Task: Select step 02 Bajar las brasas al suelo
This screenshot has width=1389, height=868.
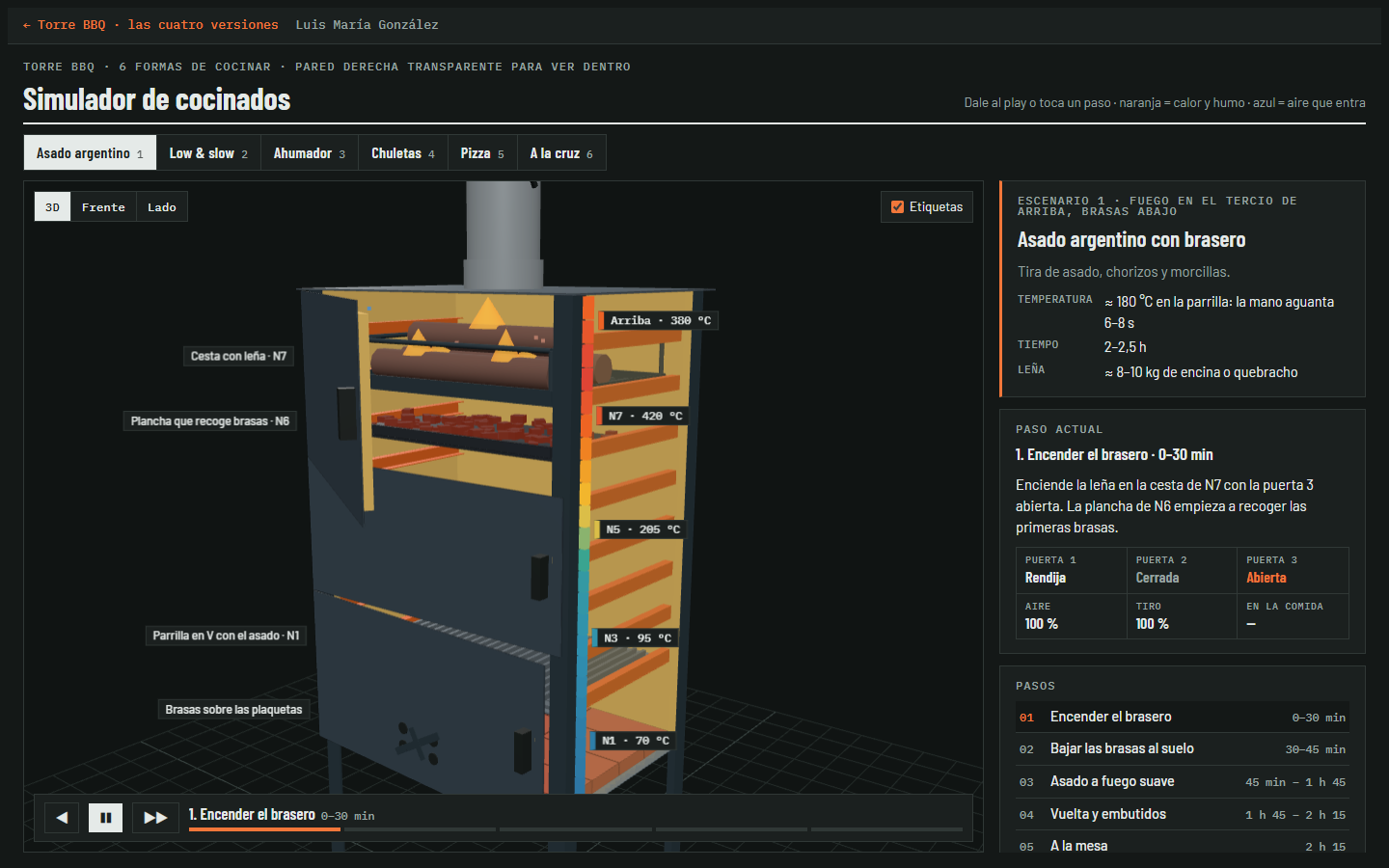Action: [x=1183, y=748]
